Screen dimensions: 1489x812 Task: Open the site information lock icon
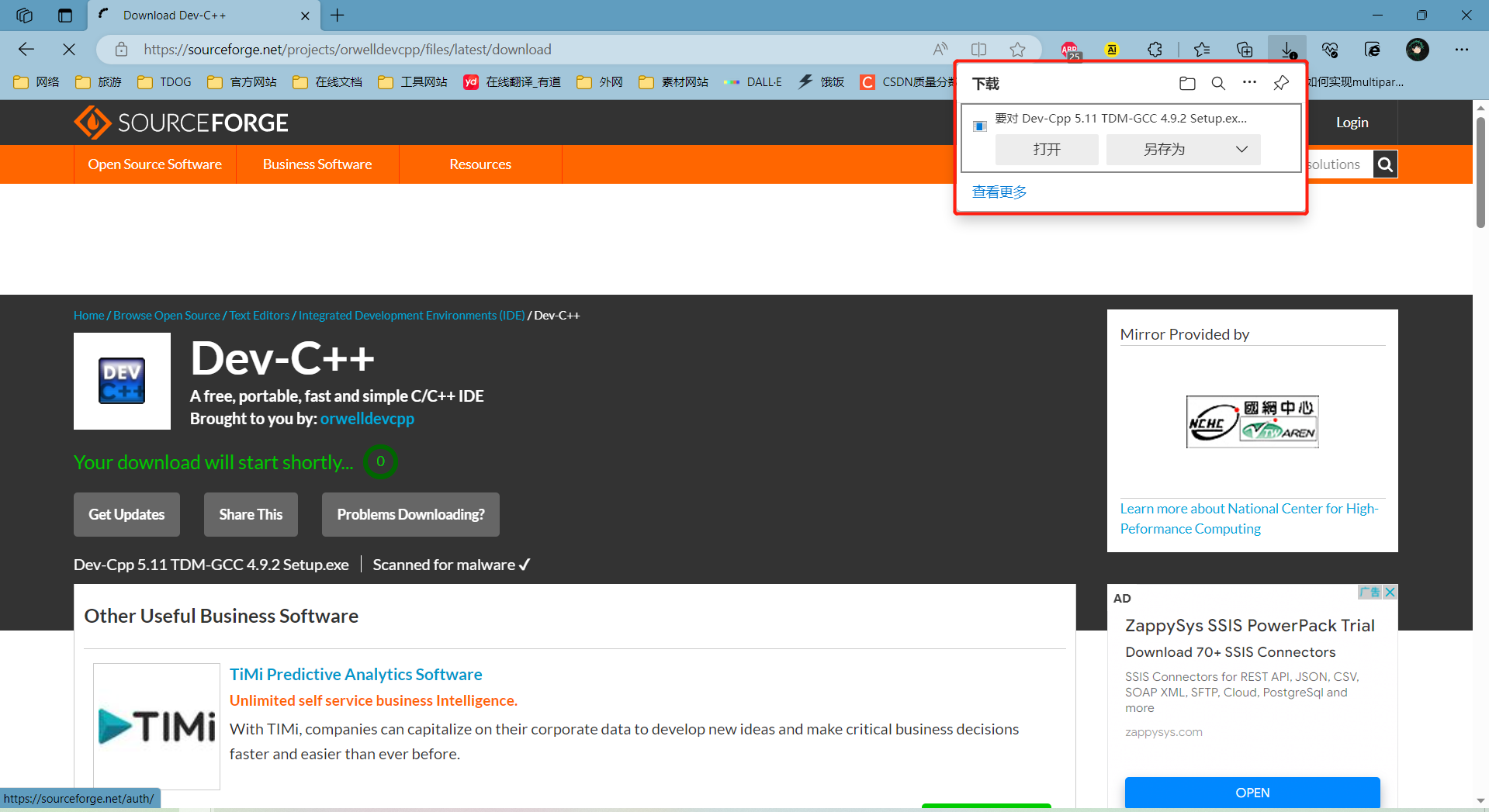pos(122,50)
